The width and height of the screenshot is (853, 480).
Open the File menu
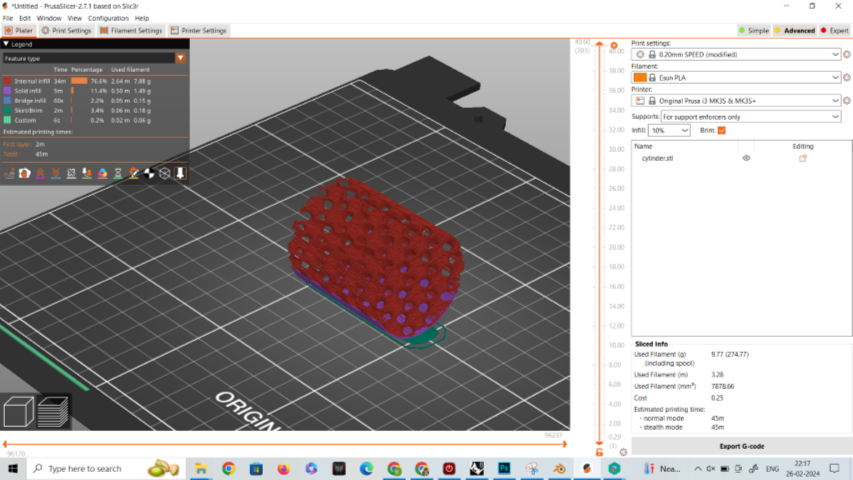[8, 18]
